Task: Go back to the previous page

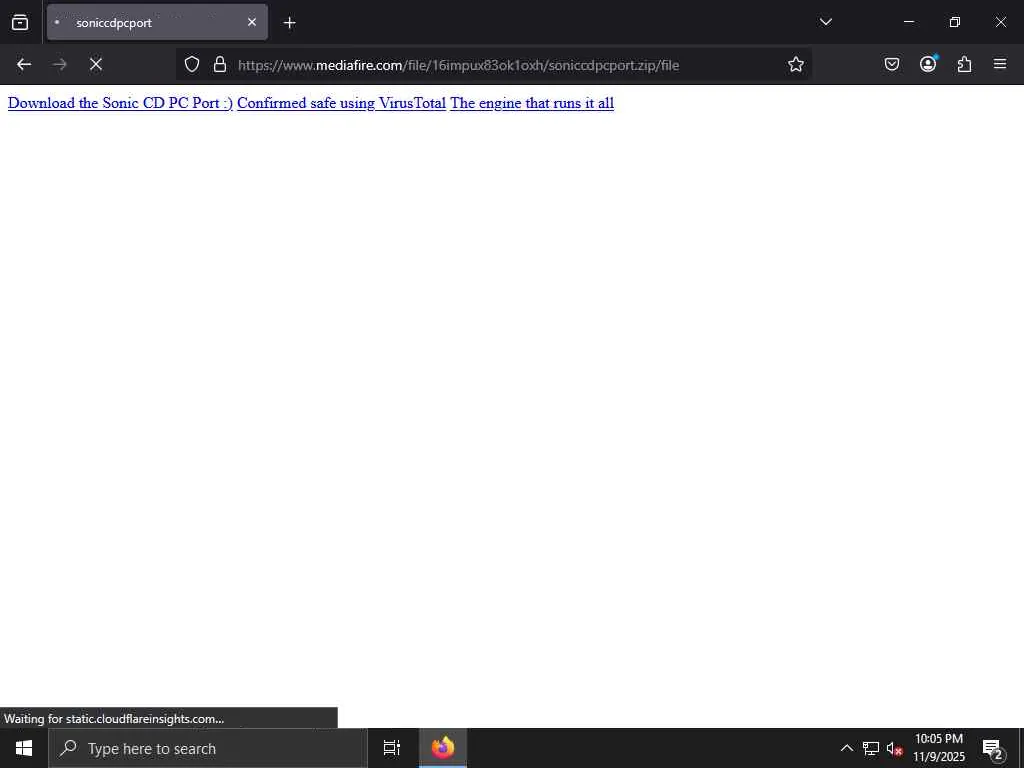Action: click(x=24, y=64)
